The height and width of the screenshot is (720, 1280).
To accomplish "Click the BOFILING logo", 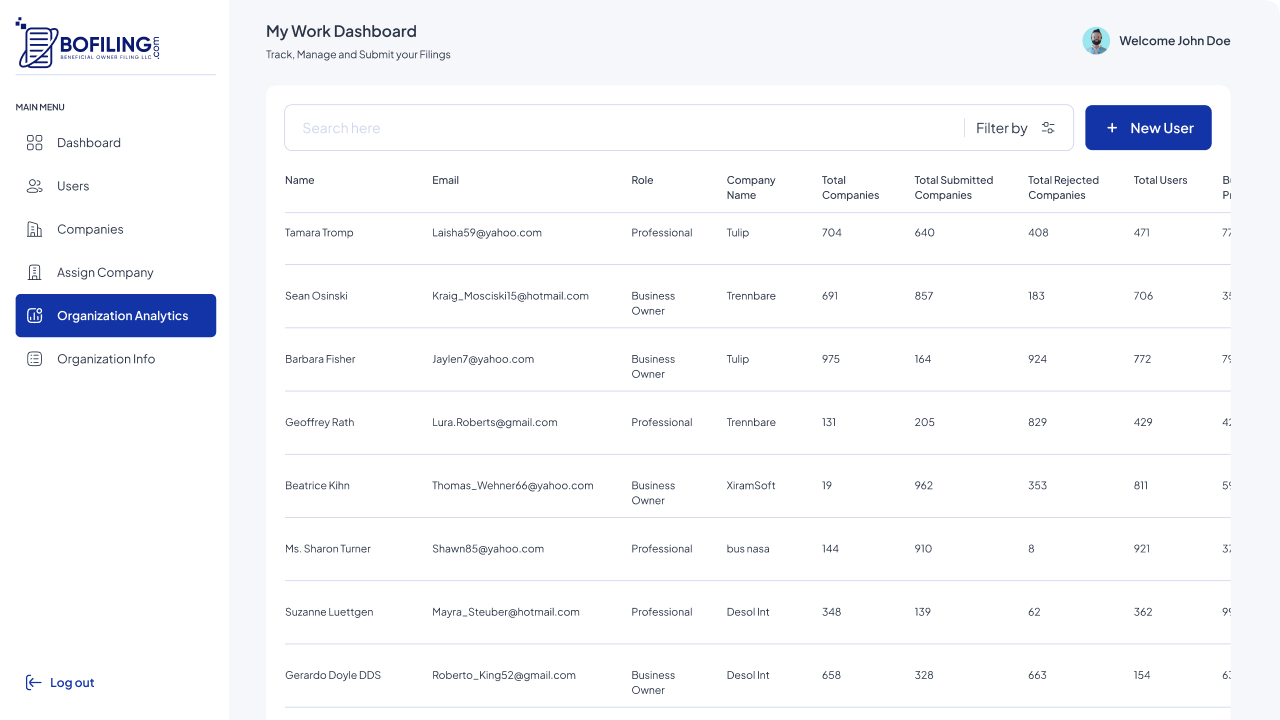I will pos(88,43).
